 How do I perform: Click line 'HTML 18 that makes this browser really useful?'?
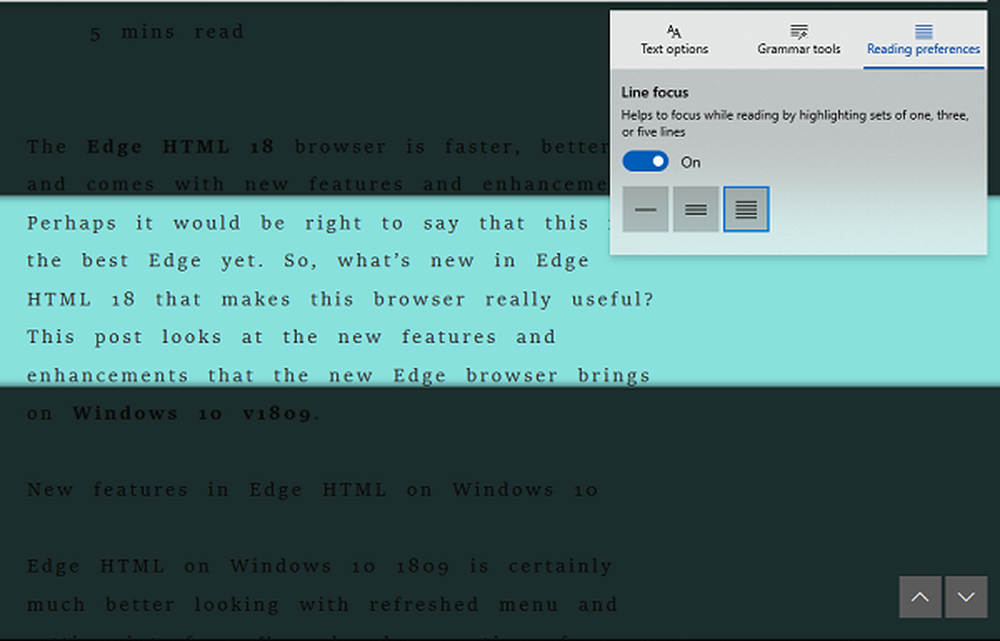pyautogui.click(x=341, y=299)
